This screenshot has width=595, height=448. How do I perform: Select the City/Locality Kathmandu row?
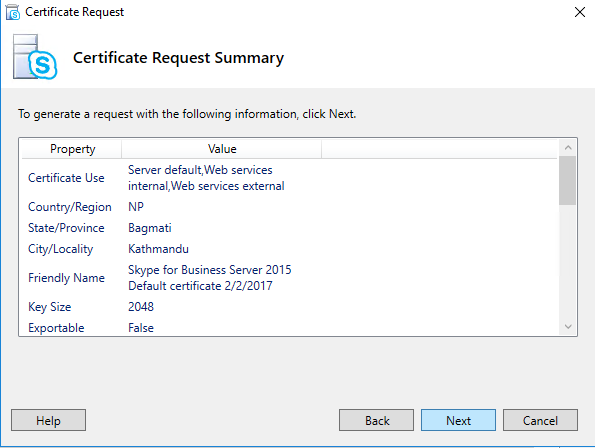[290, 249]
